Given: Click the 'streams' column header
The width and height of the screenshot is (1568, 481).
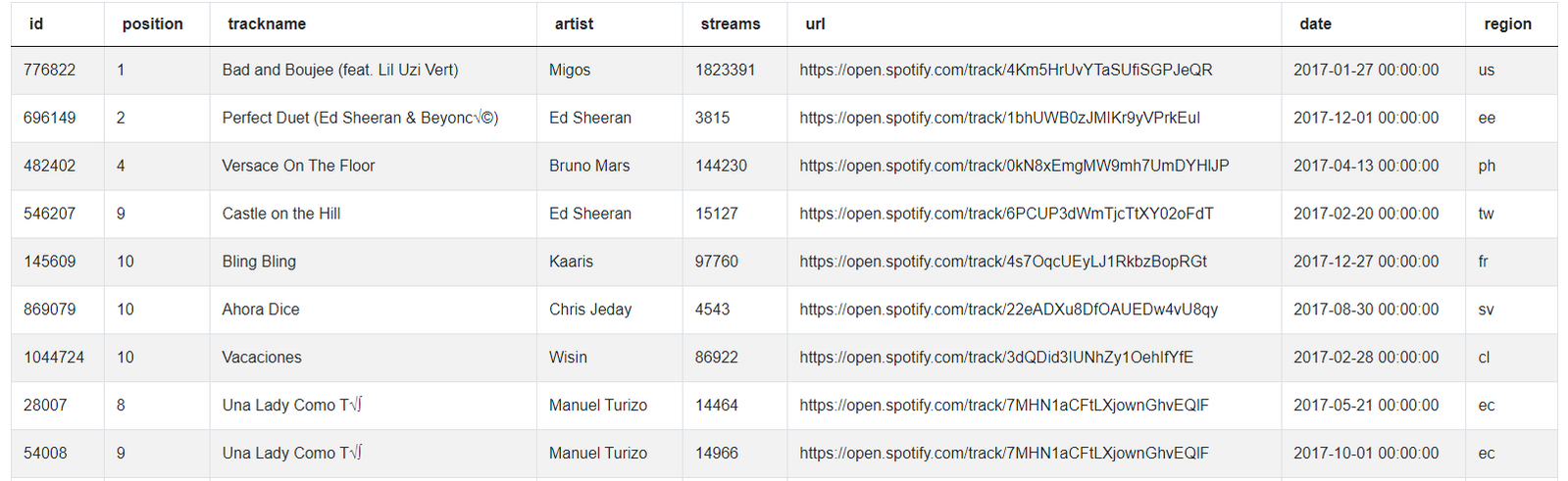Looking at the screenshot, I should point(730,24).
